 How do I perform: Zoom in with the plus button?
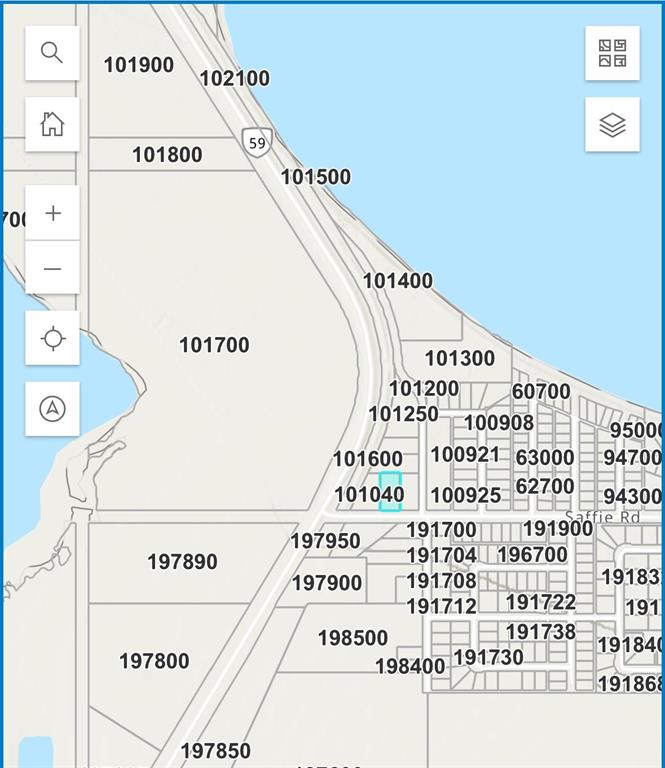[x=52, y=213]
